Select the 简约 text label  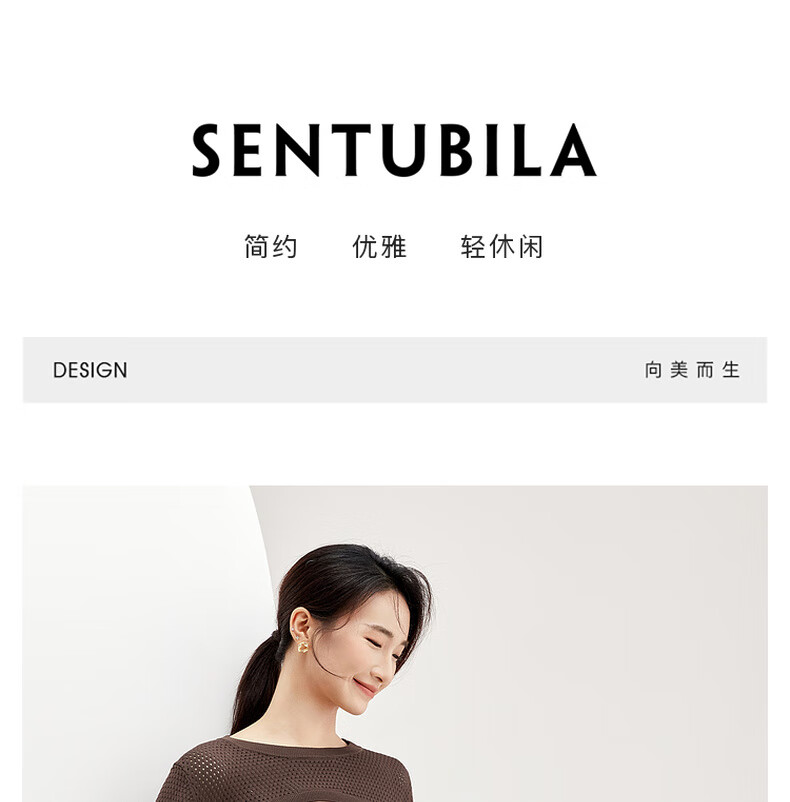click(x=270, y=247)
